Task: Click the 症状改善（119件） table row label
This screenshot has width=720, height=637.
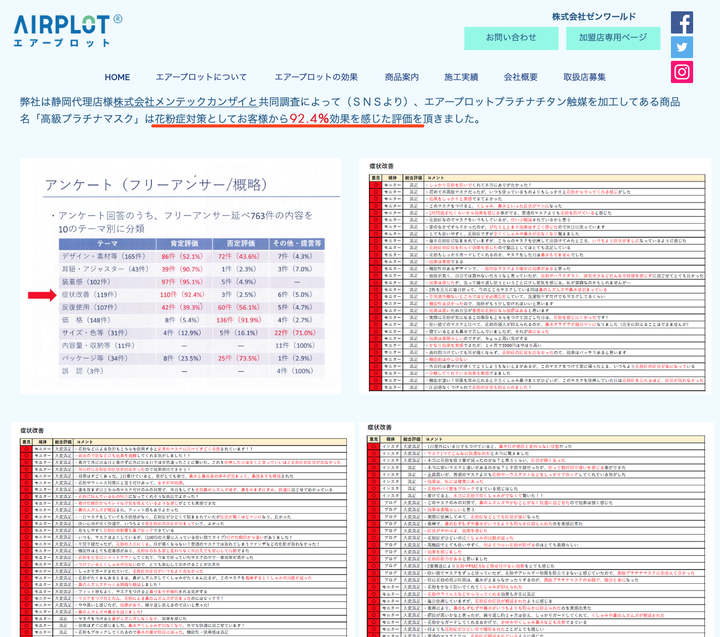Action: 90,294
